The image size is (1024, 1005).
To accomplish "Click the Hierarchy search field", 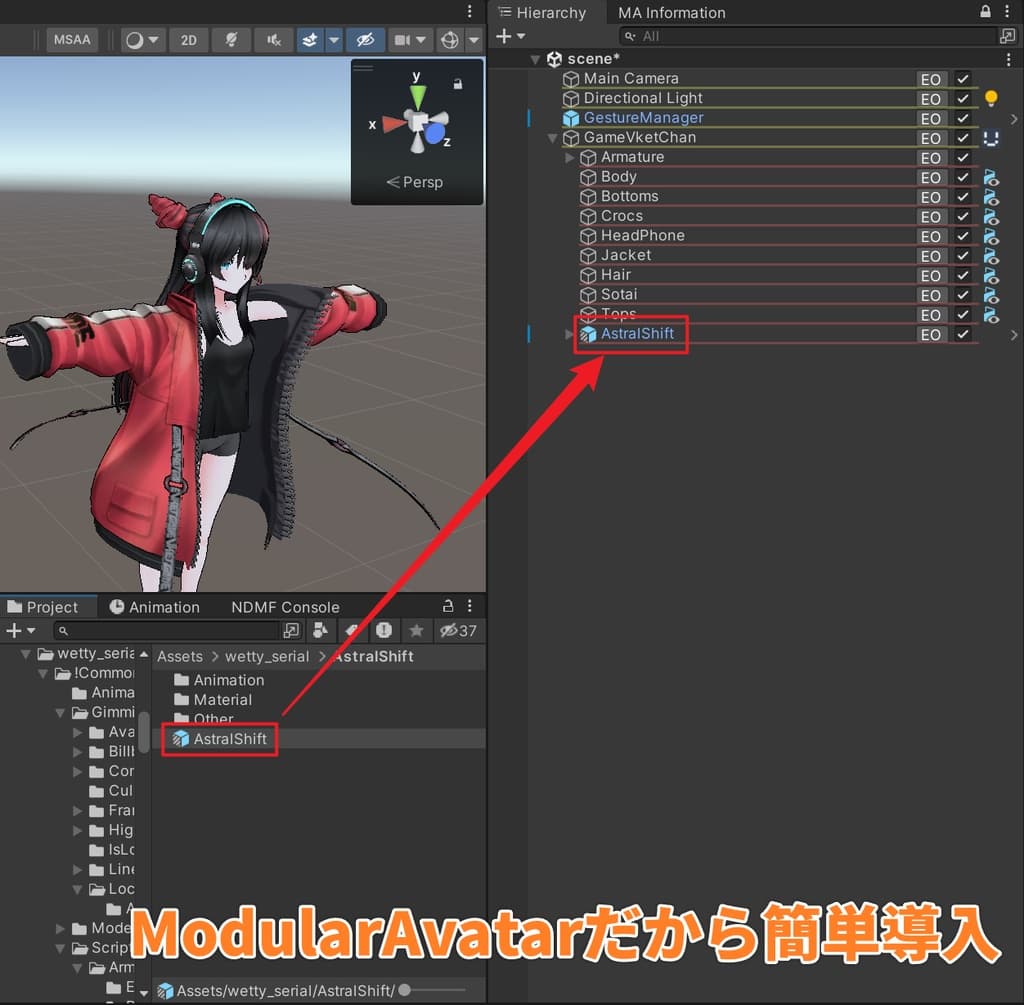I will point(807,37).
